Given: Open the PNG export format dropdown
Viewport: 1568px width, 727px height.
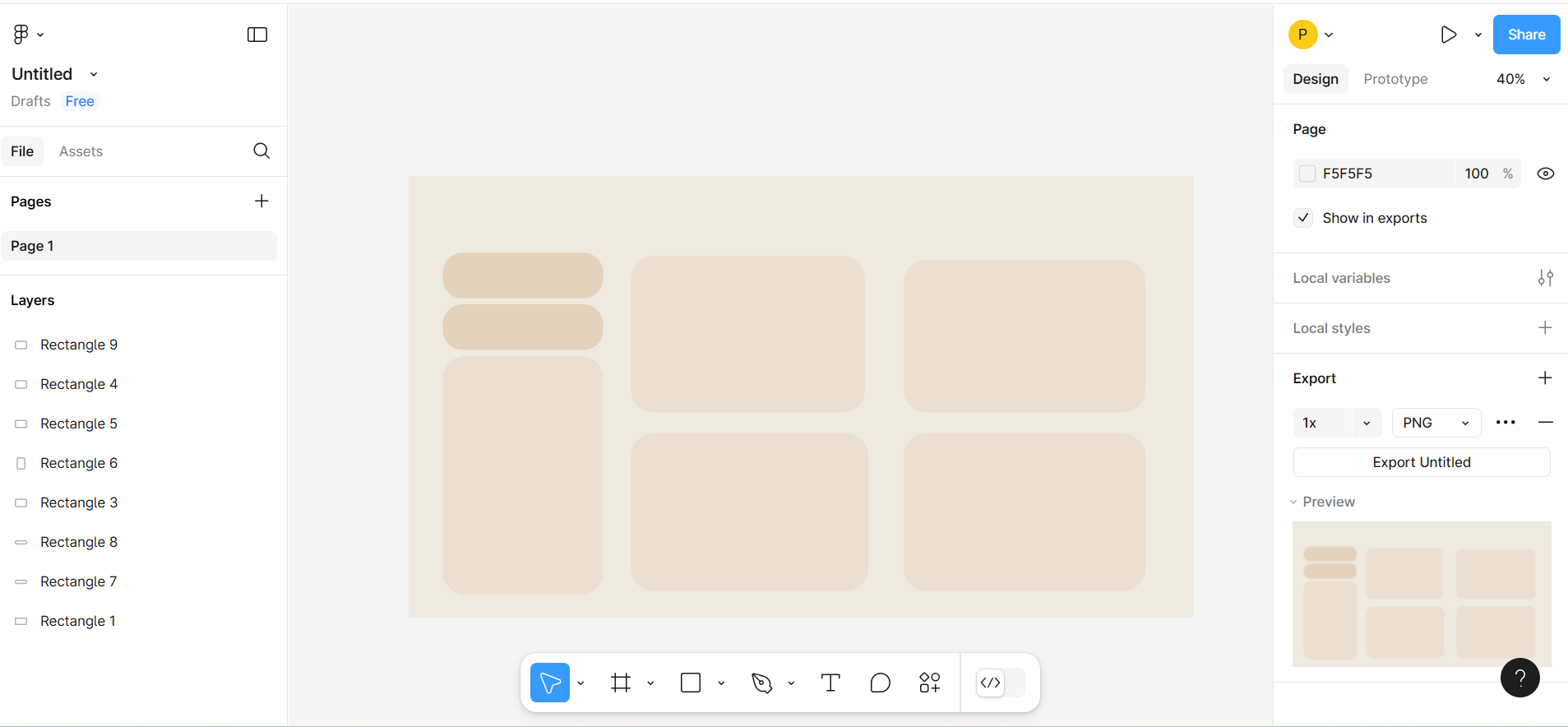Looking at the screenshot, I should [x=1436, y=423].
